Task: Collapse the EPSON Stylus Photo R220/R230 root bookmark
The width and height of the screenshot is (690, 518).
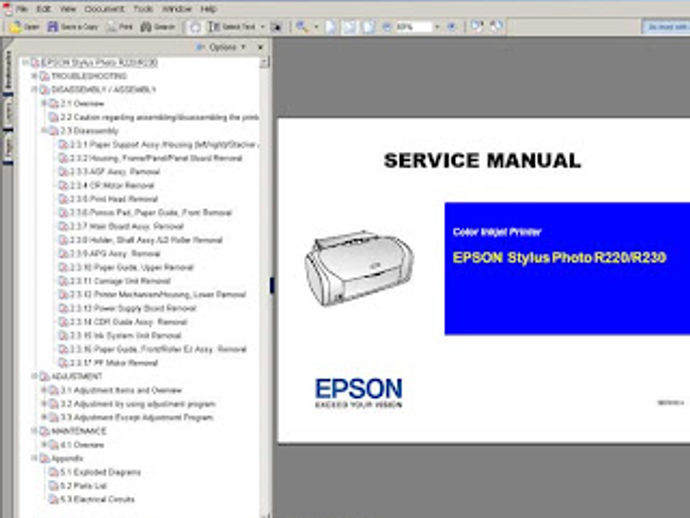Action: click(x=25, y=62)
